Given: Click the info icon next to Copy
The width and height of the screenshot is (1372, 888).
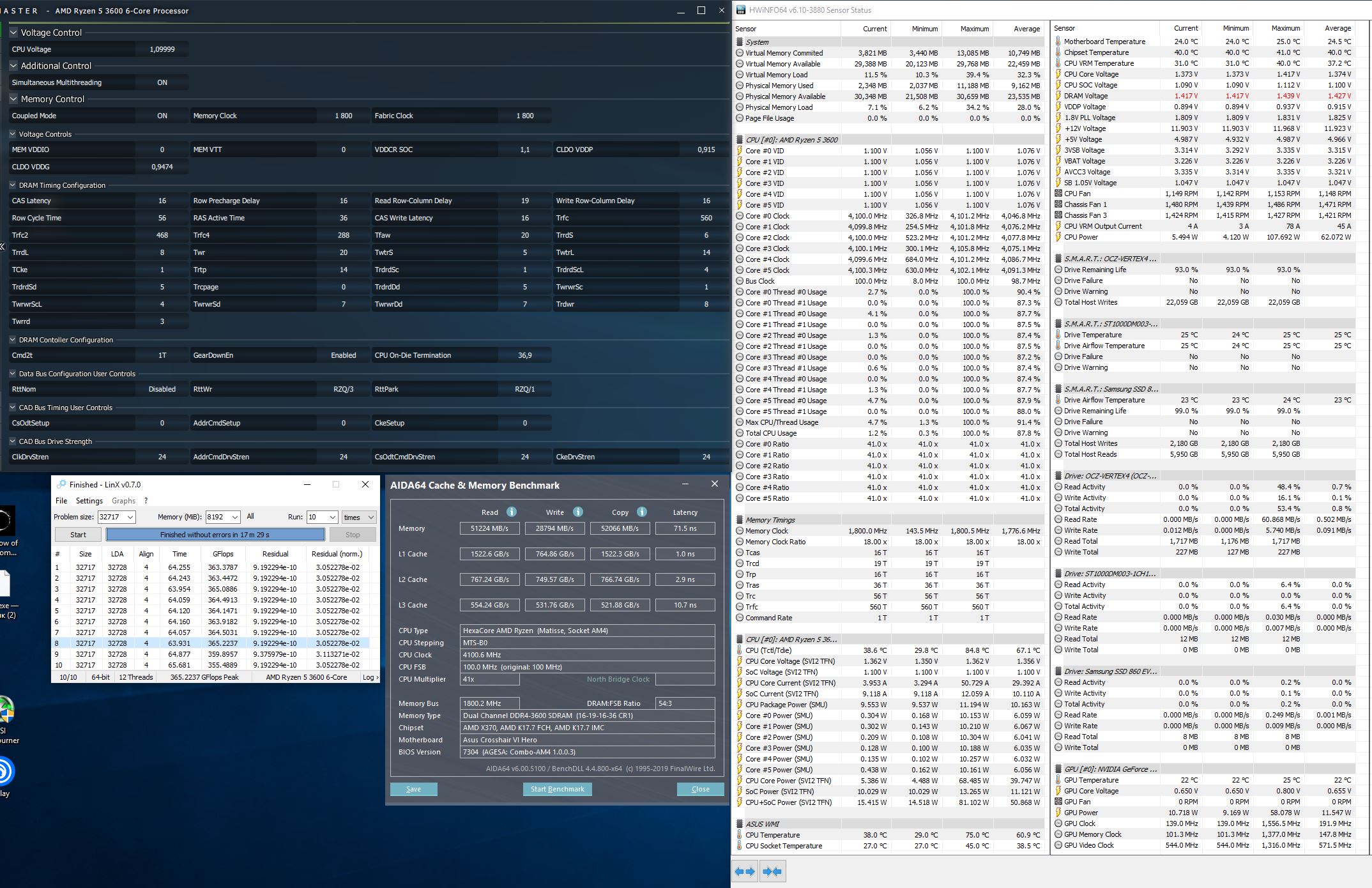Looking at the screenshot, I should (642, 512).
